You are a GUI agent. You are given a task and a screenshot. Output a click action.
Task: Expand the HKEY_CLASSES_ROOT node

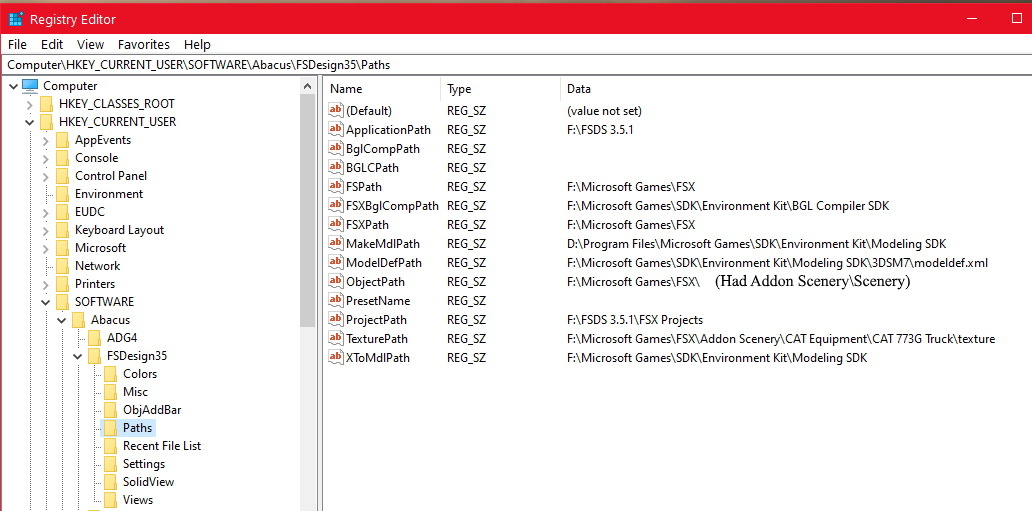click(29, 104)
